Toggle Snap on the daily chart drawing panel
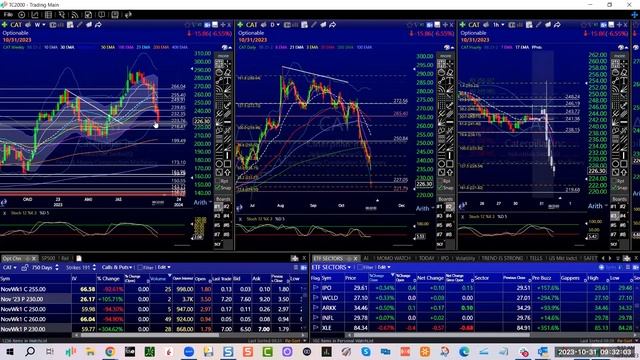Viewport: 640px width, 360px height. click(445, 188)
